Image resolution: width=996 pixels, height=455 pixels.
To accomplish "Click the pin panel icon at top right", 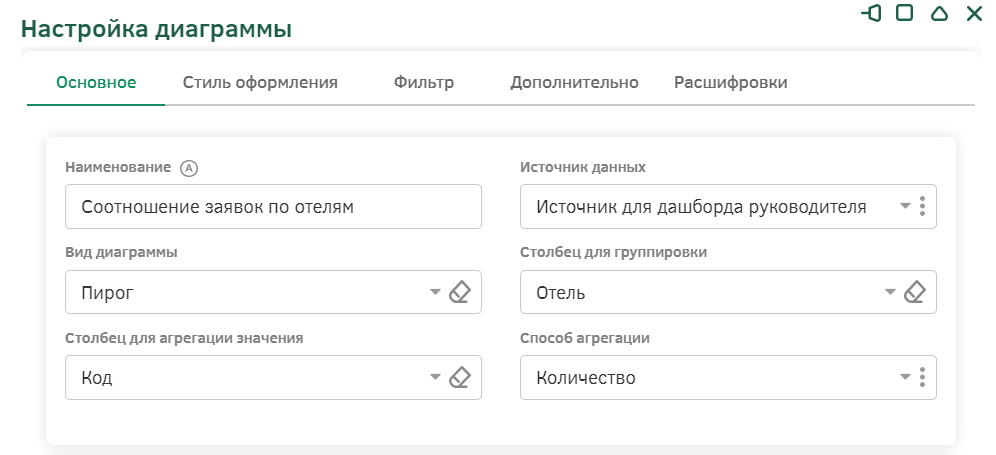I will coord(871,13).
